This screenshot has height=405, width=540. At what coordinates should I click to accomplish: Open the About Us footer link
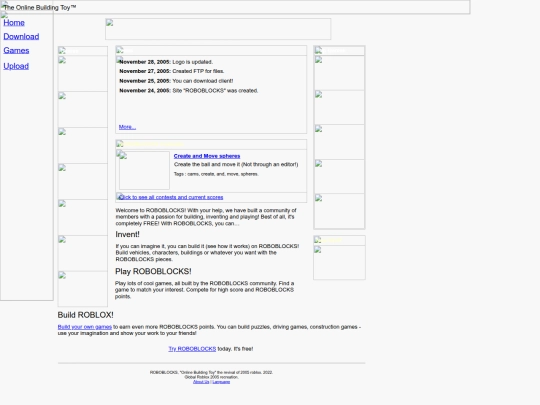point(201,382)
